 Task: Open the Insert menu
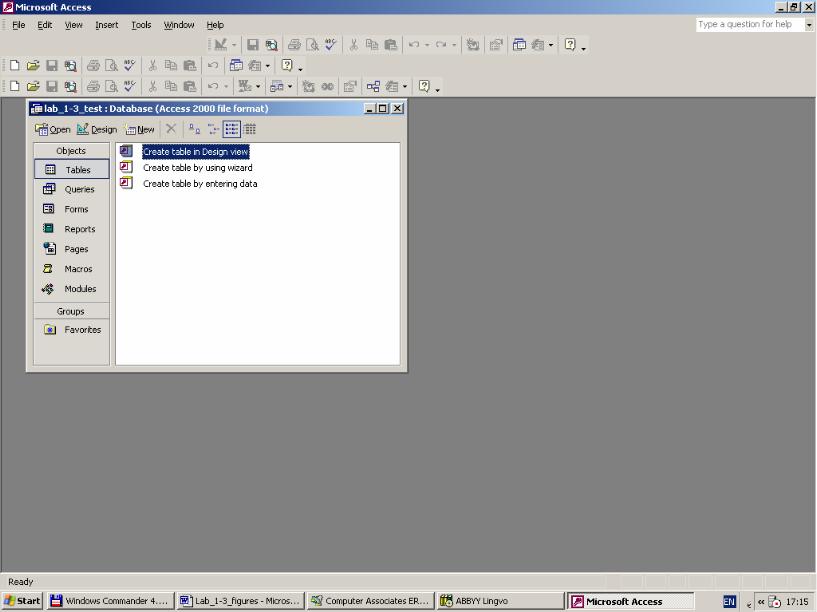point(107,25)
